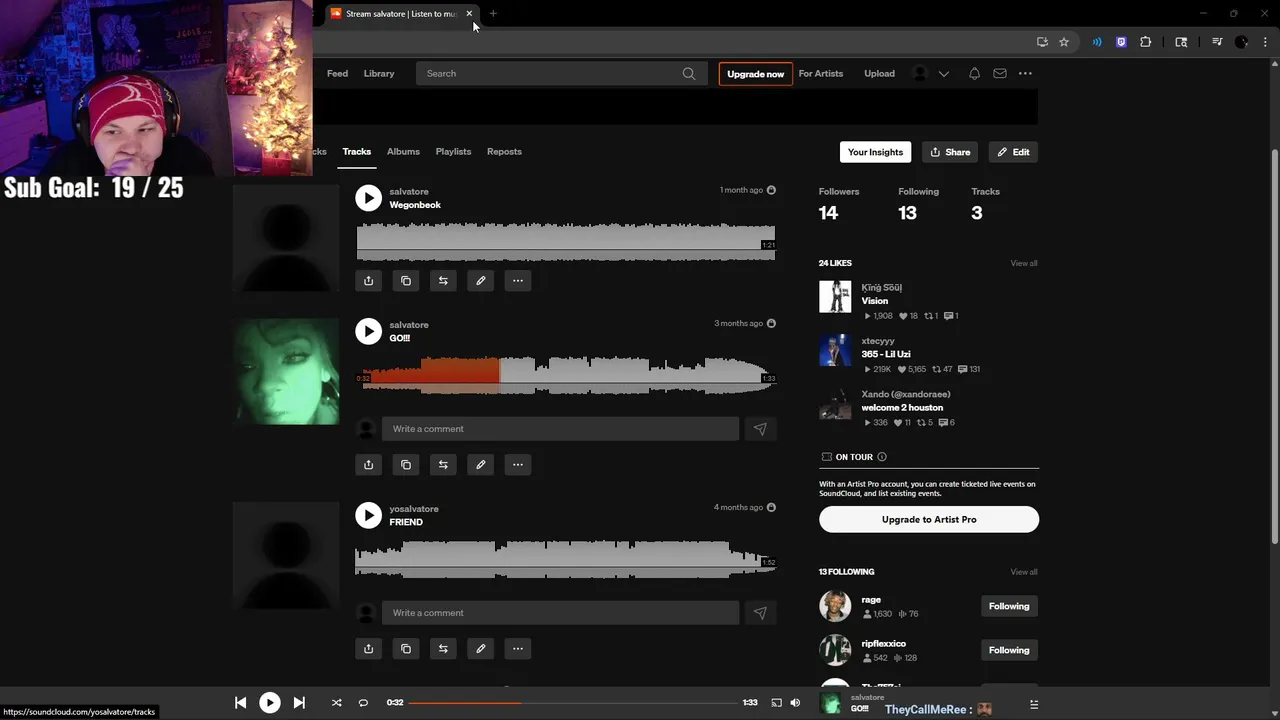Edit the Wegonbeok track
1280x720 pixels.
(x=481, y=281)
